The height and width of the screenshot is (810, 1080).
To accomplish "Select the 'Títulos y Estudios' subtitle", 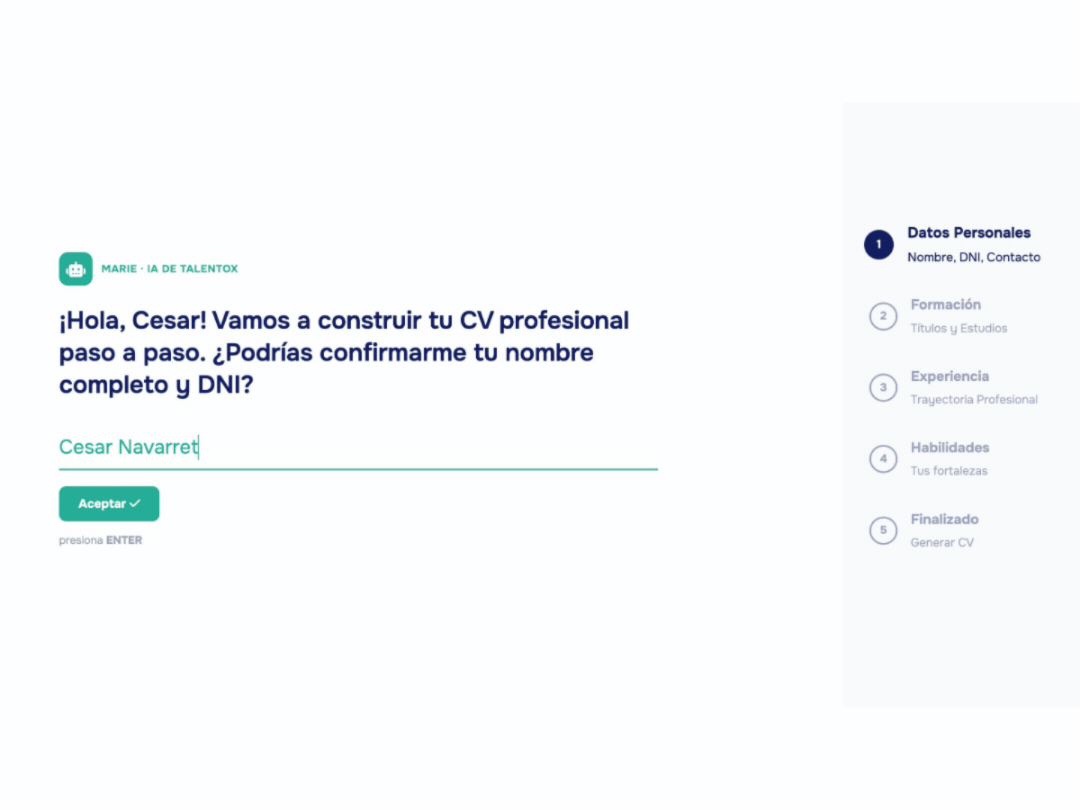I will click(958, 328).
